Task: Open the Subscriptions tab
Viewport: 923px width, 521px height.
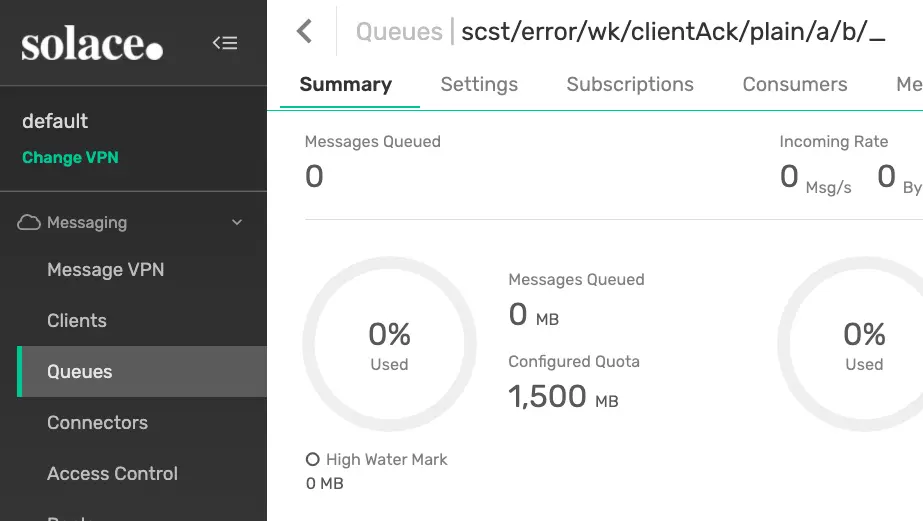Action: 630,85
